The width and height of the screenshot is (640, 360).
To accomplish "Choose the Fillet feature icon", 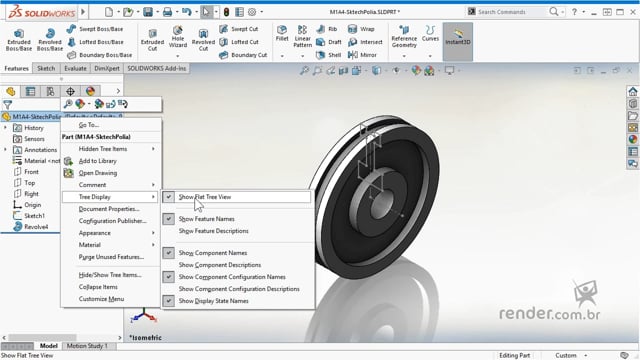I will click(x=282, y=33).
